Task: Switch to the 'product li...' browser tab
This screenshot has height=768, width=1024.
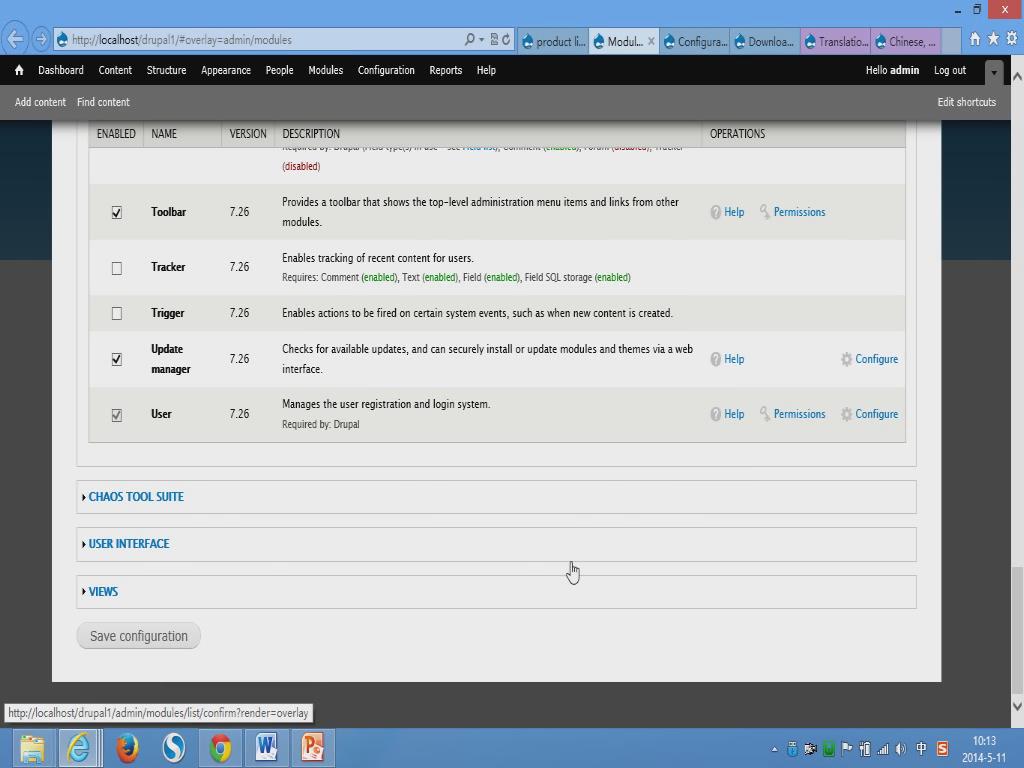Action: [x=553, y=42]
